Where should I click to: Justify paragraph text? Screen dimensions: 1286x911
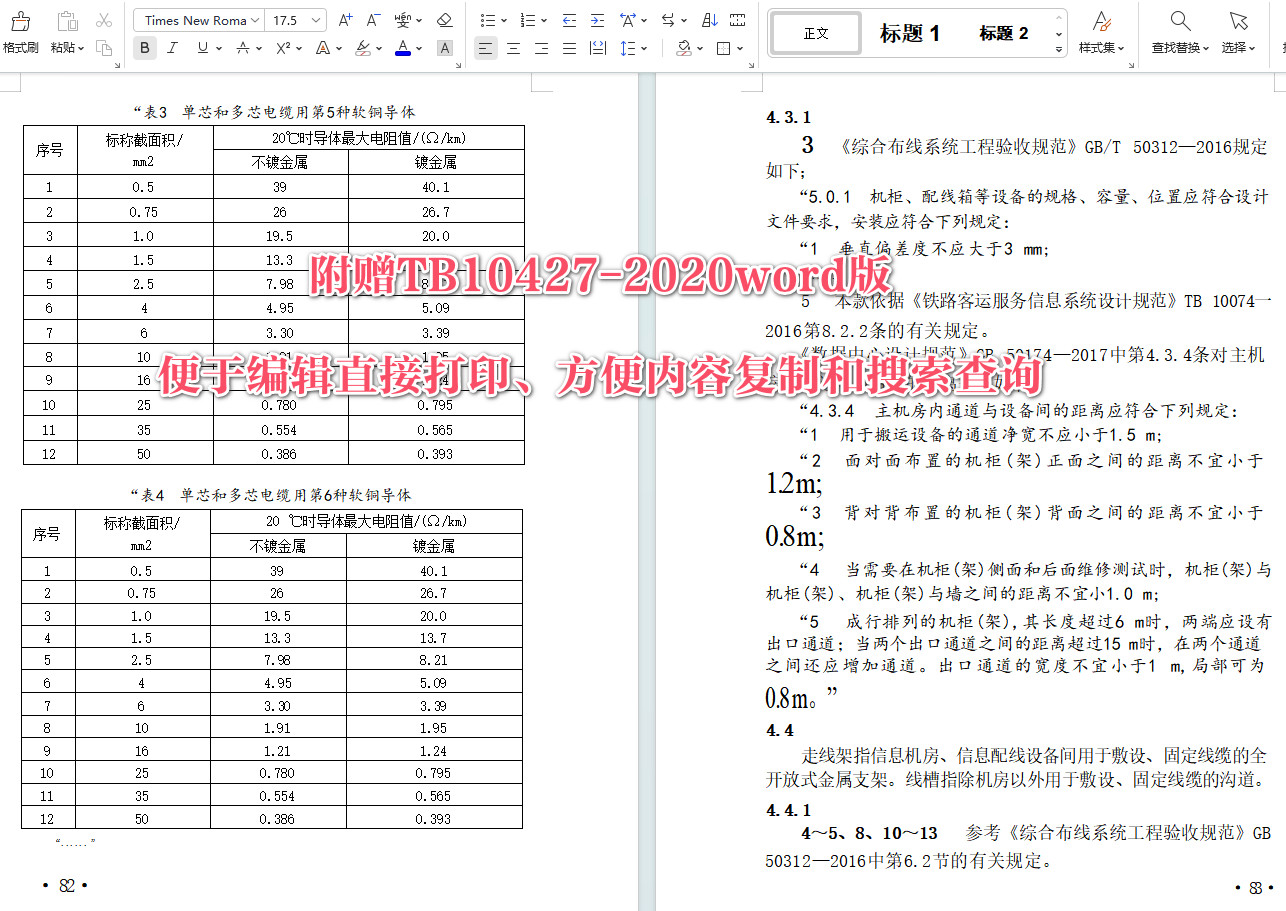tap(569, 47)
